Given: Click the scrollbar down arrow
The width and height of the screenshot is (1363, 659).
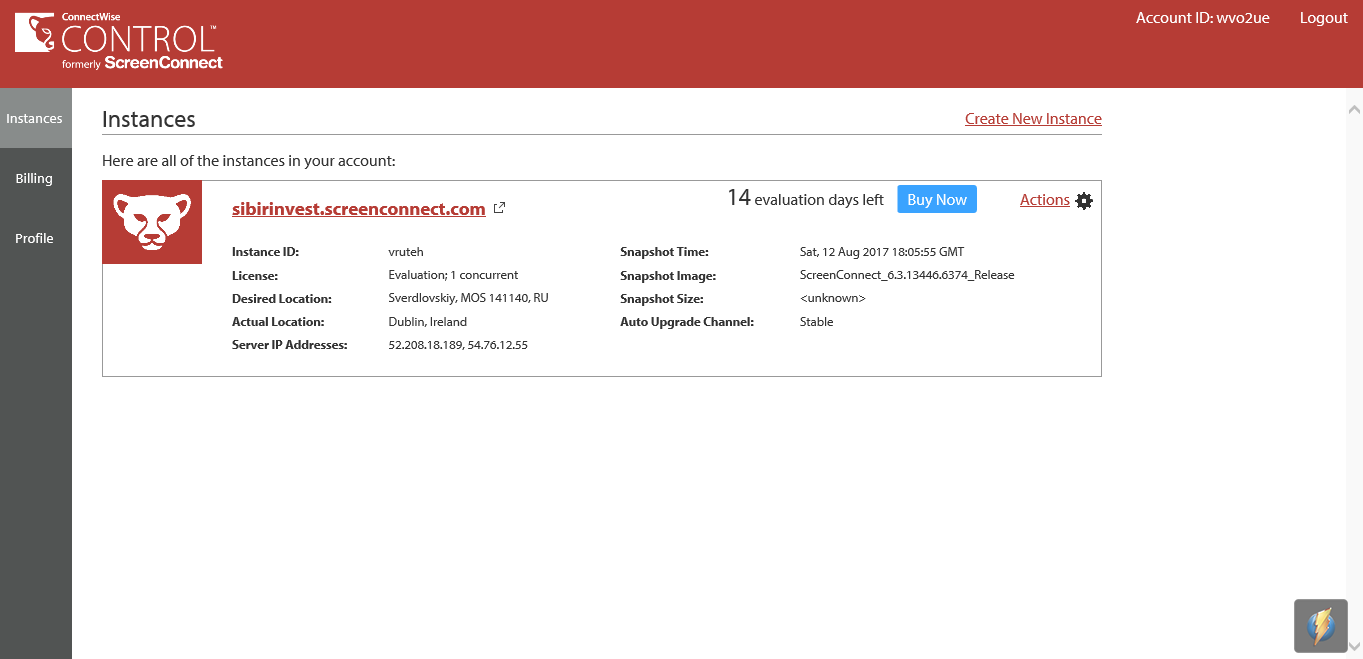Looking at the screenshot, I should [x=1354, y=646].
